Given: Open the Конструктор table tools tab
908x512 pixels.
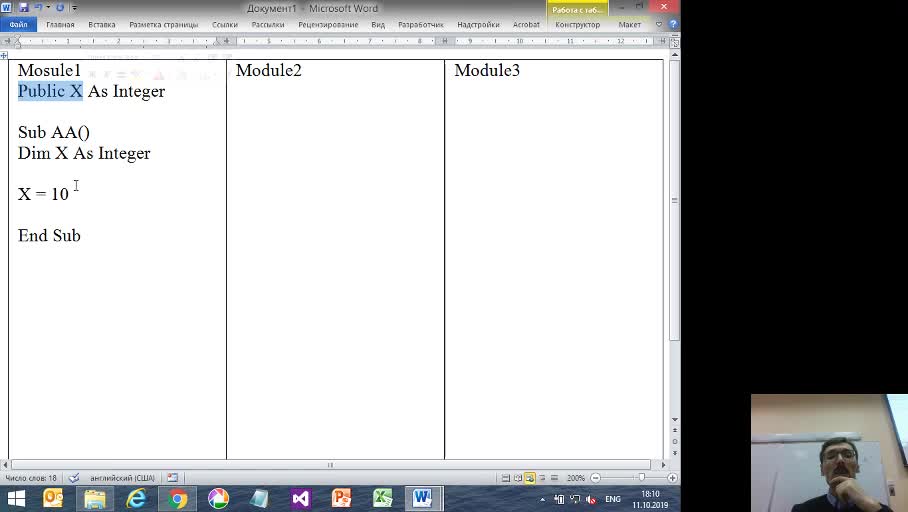Looking at the screenshot, I should 577,24.
